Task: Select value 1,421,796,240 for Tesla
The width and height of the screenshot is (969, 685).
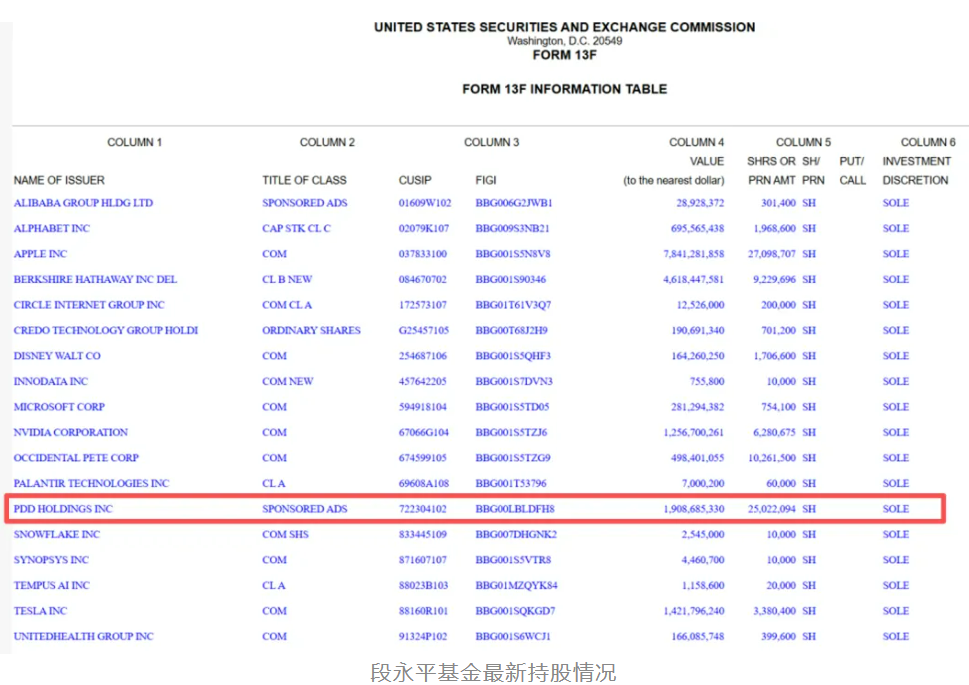Action: [x=693, y=611]
